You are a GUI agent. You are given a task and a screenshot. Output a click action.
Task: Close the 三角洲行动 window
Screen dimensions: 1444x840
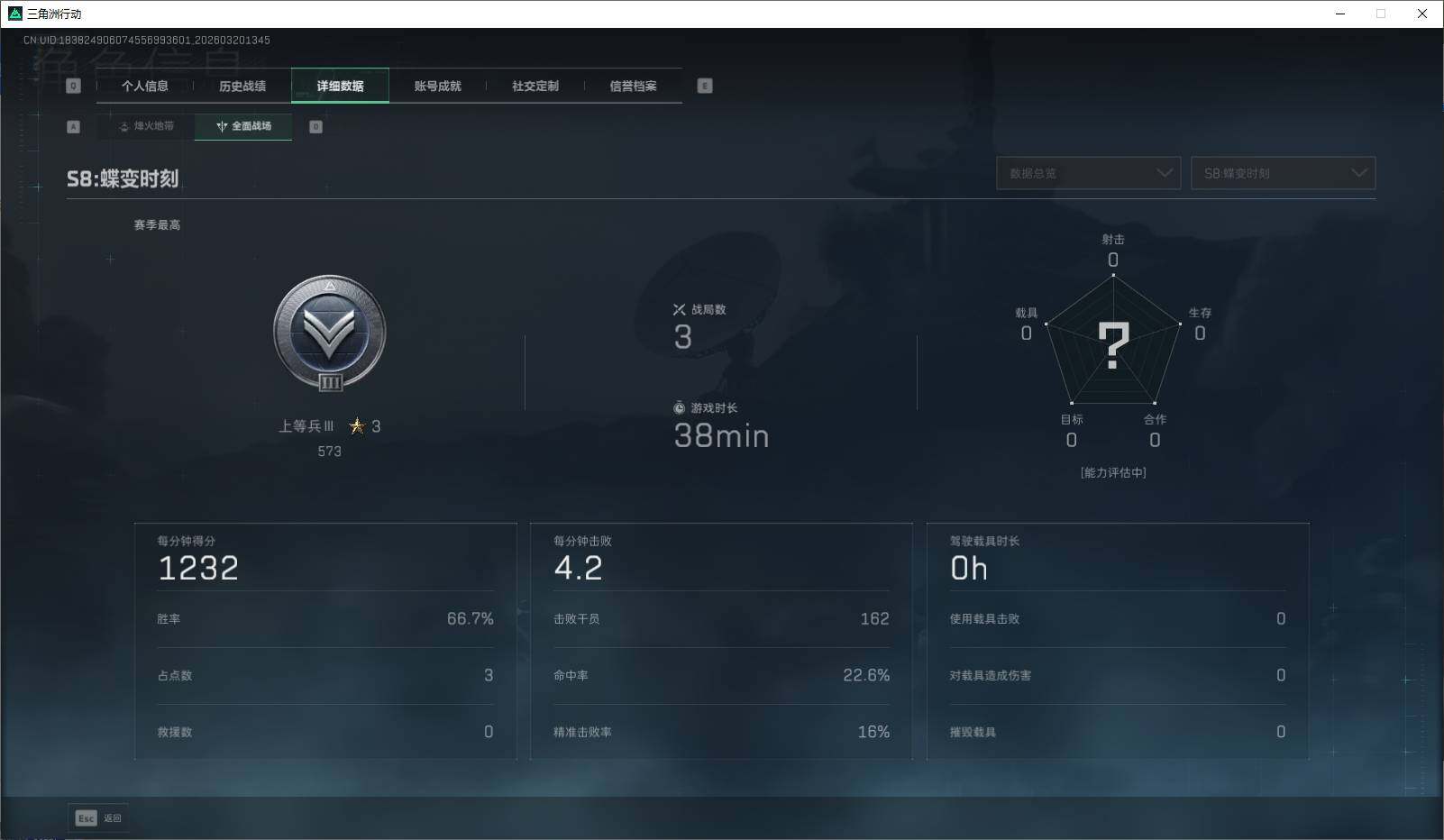point(1422,14)
